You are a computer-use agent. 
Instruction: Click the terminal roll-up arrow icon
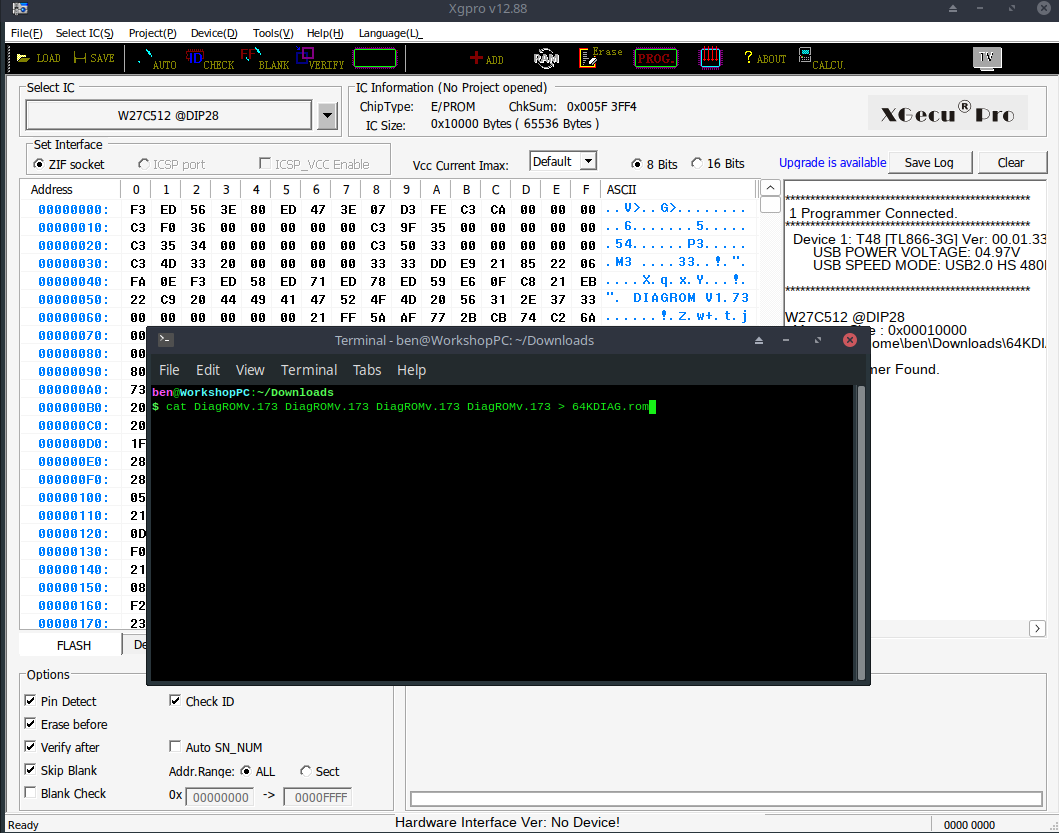759,340
